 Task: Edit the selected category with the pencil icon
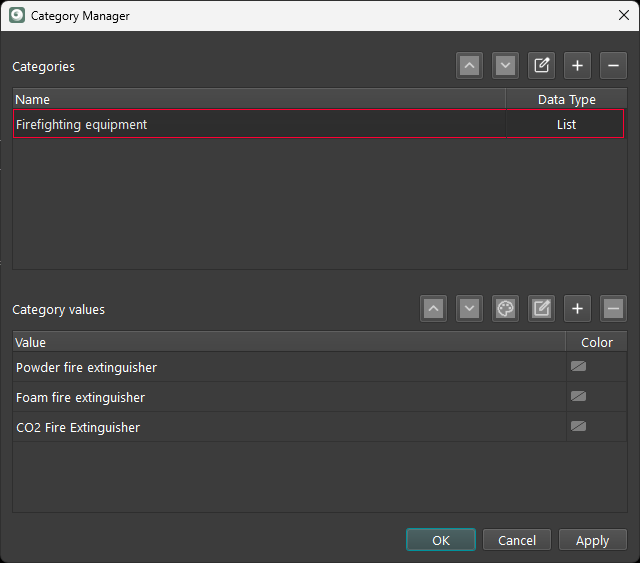point(541,66)
